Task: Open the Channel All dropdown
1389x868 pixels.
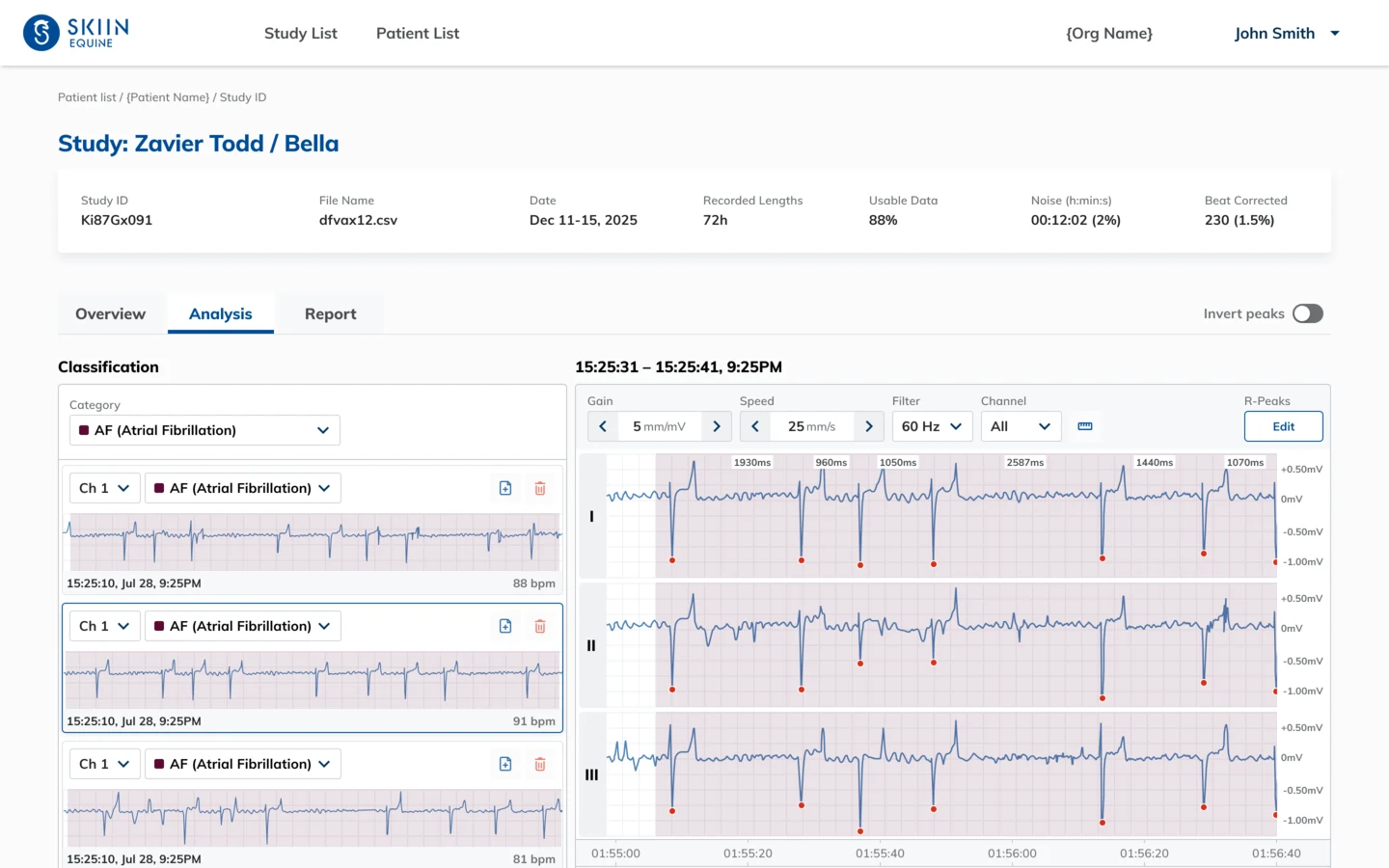Action: tap(1021, 426)
